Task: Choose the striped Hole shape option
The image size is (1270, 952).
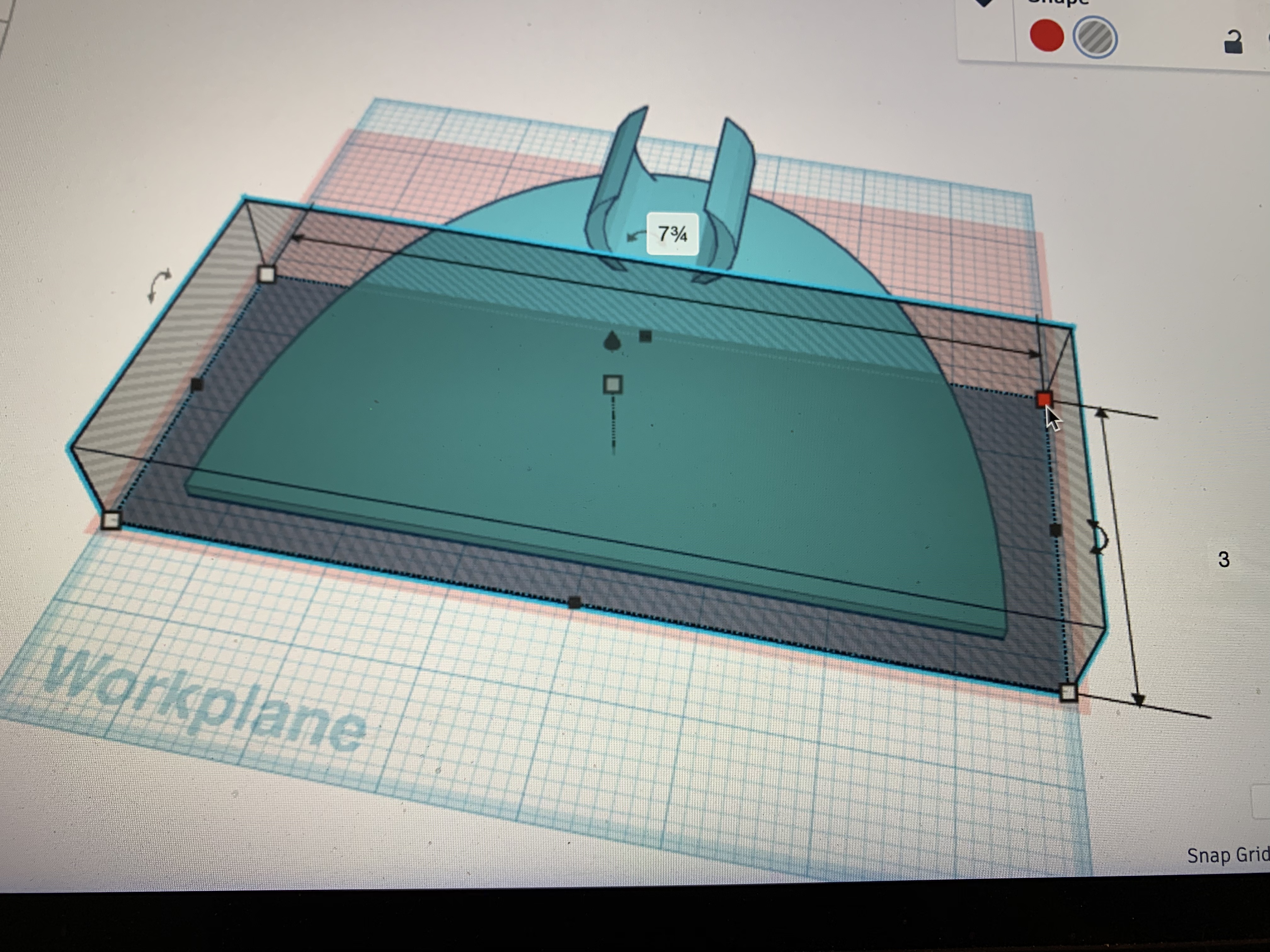Action: pyautogui.click(x=1095, y=38)
